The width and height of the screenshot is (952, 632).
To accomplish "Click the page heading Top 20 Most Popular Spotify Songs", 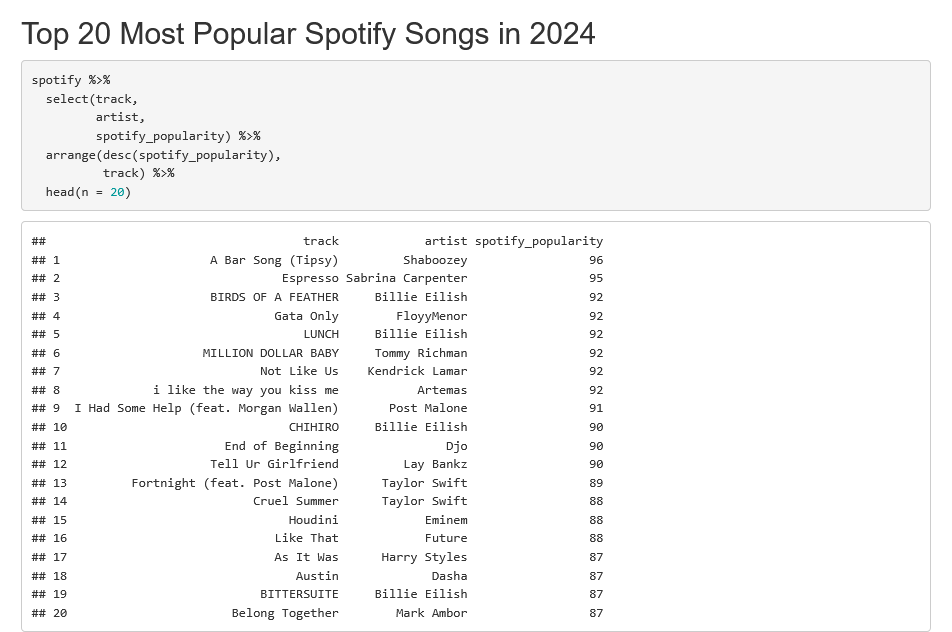I will (x=308, y=34).
